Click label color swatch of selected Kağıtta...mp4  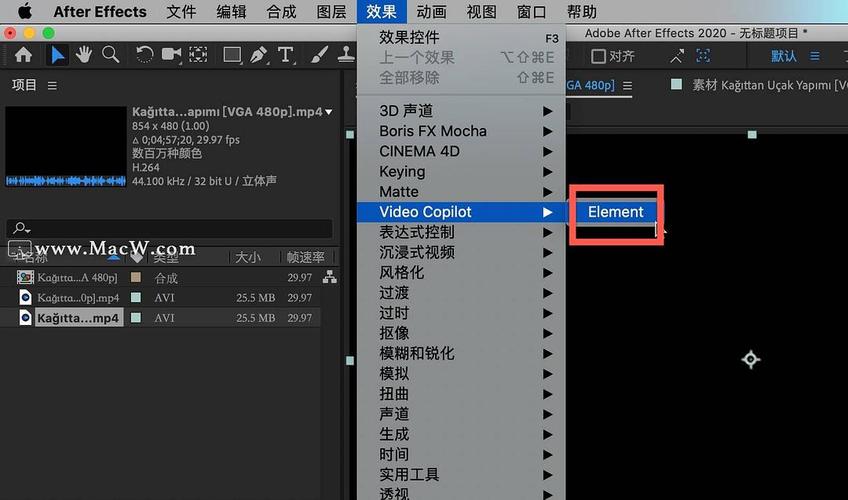coord(136,318)
